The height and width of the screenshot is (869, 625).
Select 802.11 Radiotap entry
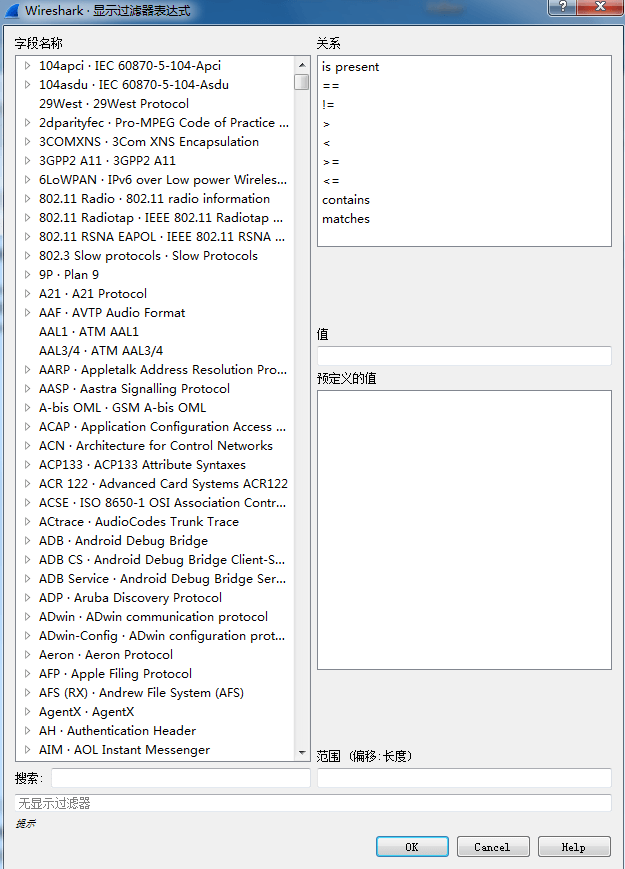[x=161, y=217]
